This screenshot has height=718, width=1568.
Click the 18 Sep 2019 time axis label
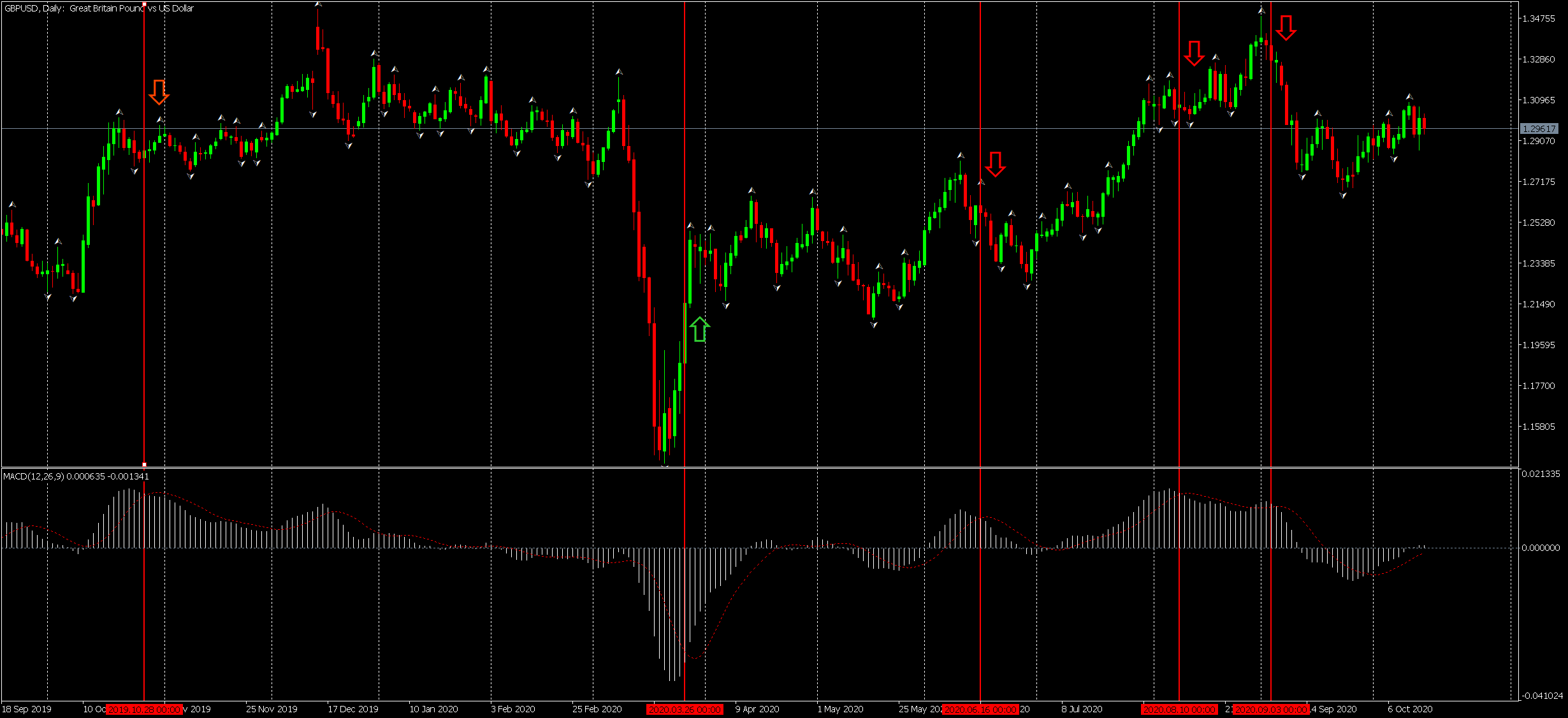[27, 709]
